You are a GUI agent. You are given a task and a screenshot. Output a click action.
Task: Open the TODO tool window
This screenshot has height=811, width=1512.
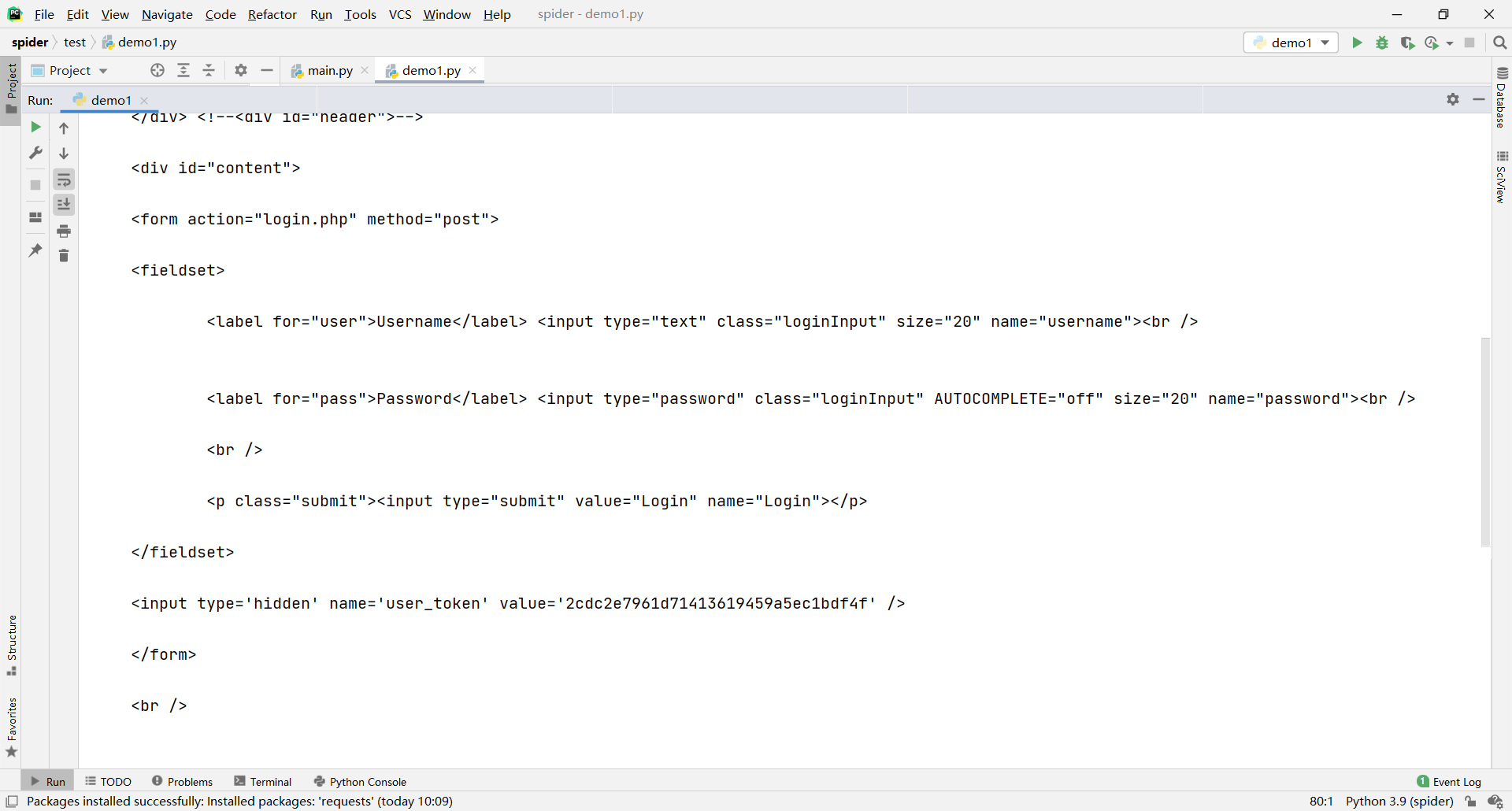coord(109,781)
